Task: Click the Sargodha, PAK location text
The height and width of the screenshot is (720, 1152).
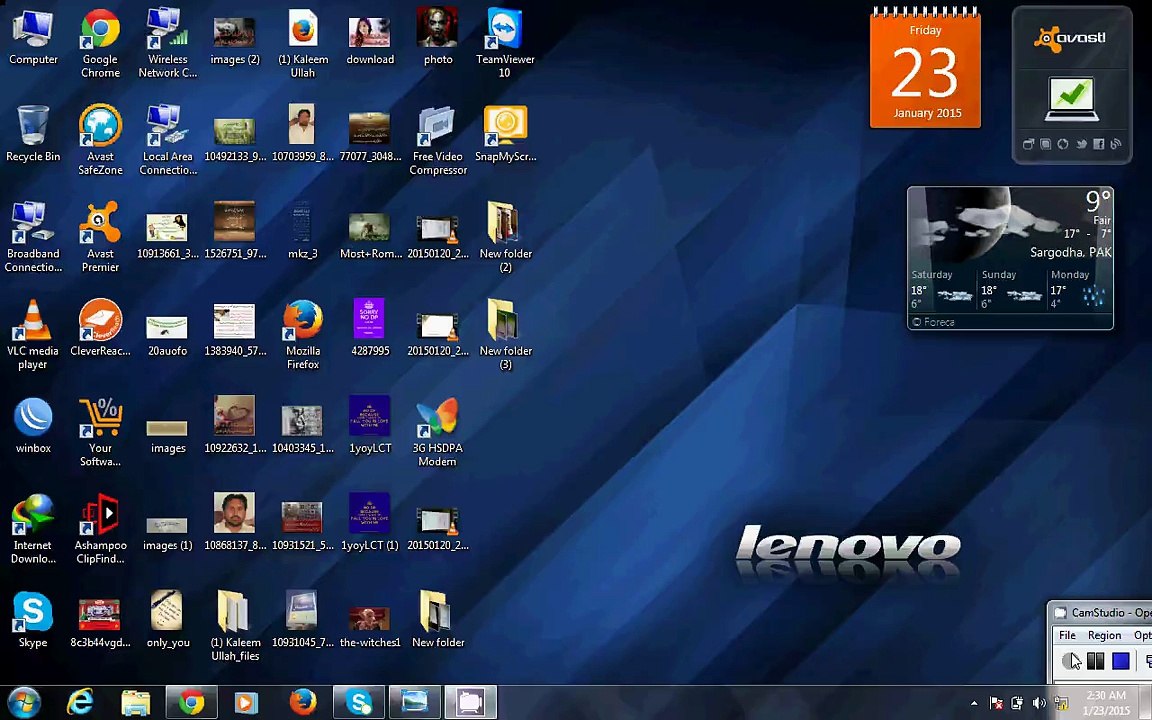Action: click(x=1070, y=252)
